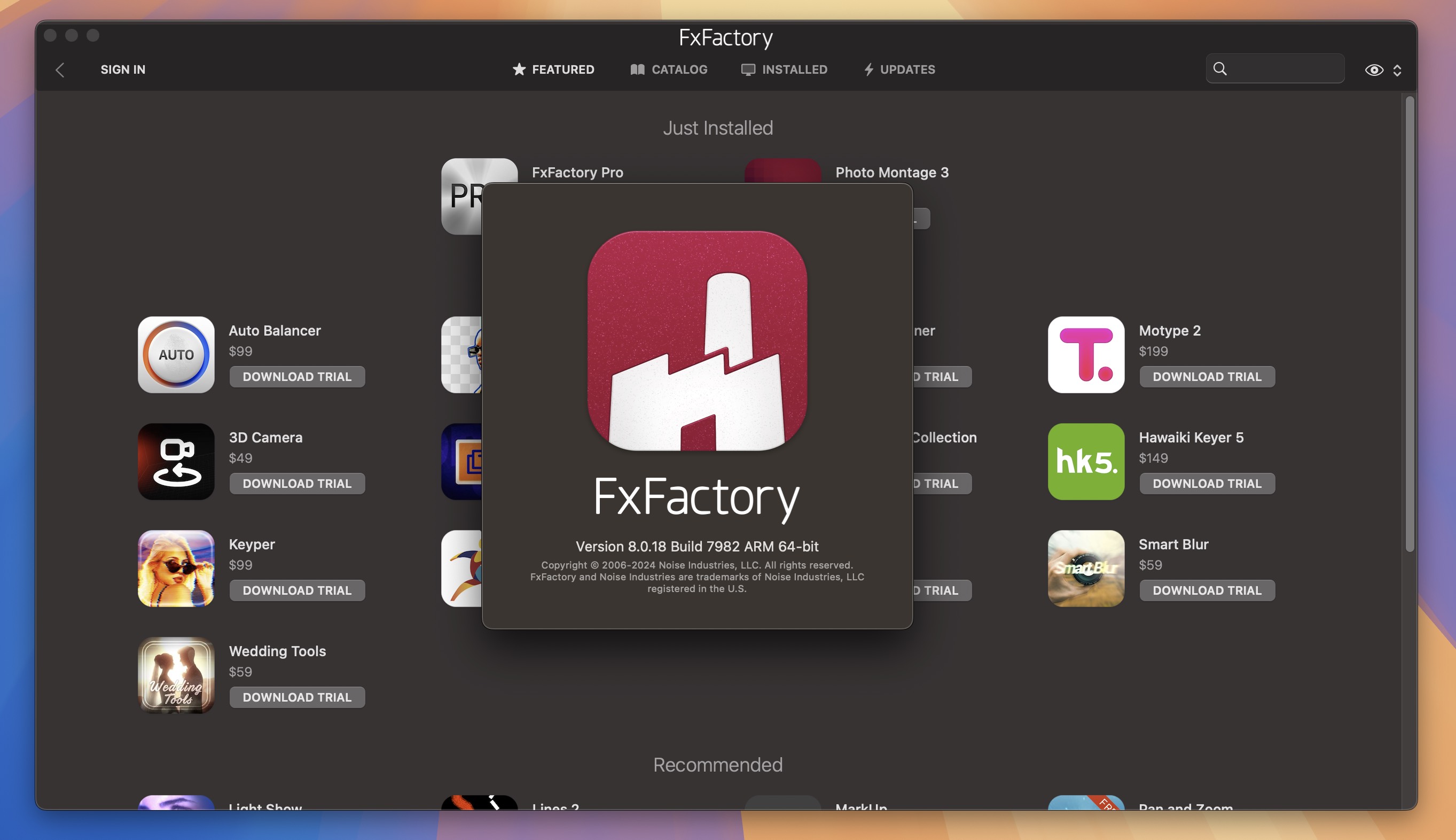Viewport: 1456px width, 840px height.
Task: Select the Smart Blur product icon
Action: coord(1086,568)
